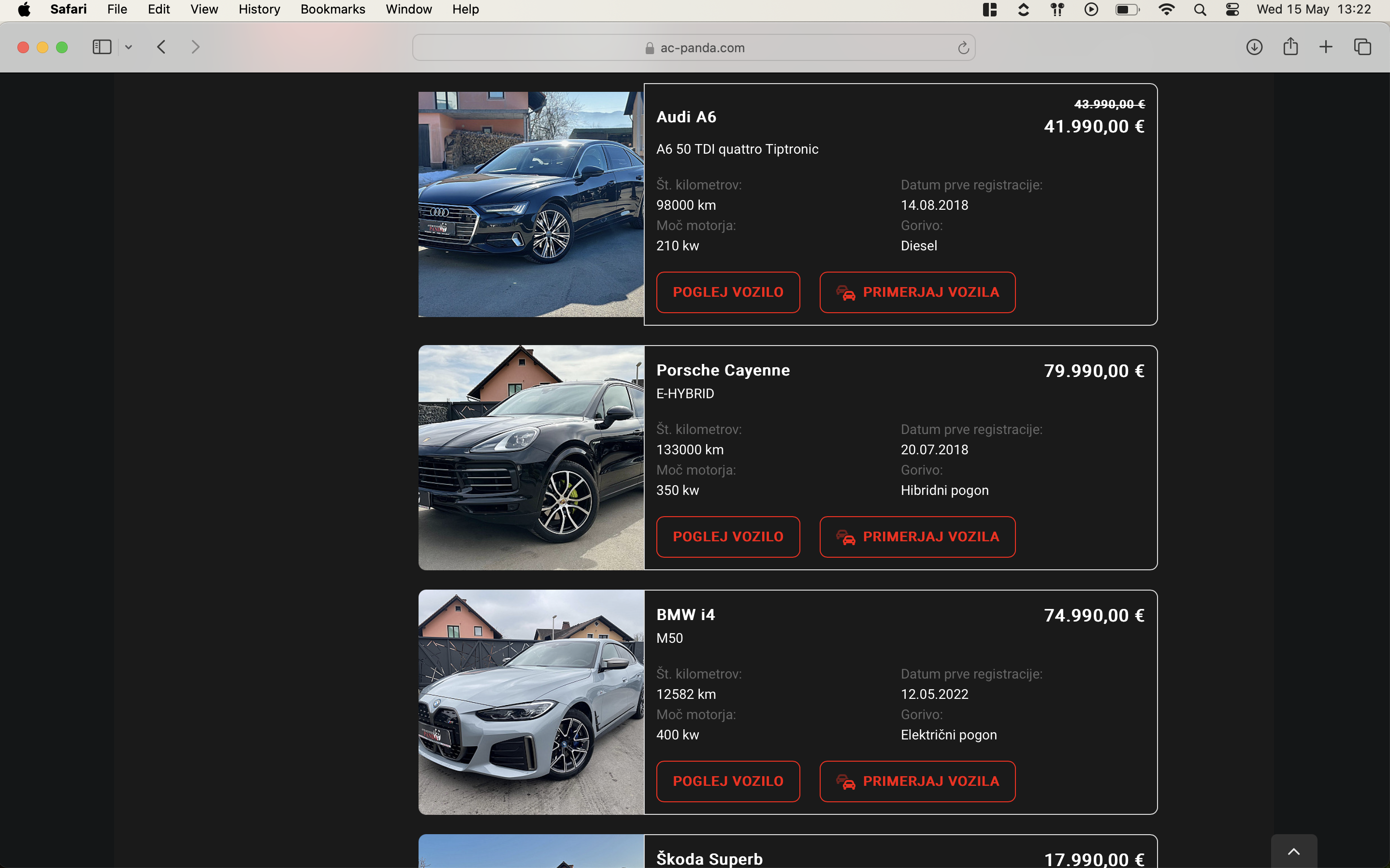Screen dimensions: 1390x868
Task: Open the View menu
Action: click(204, 9)
